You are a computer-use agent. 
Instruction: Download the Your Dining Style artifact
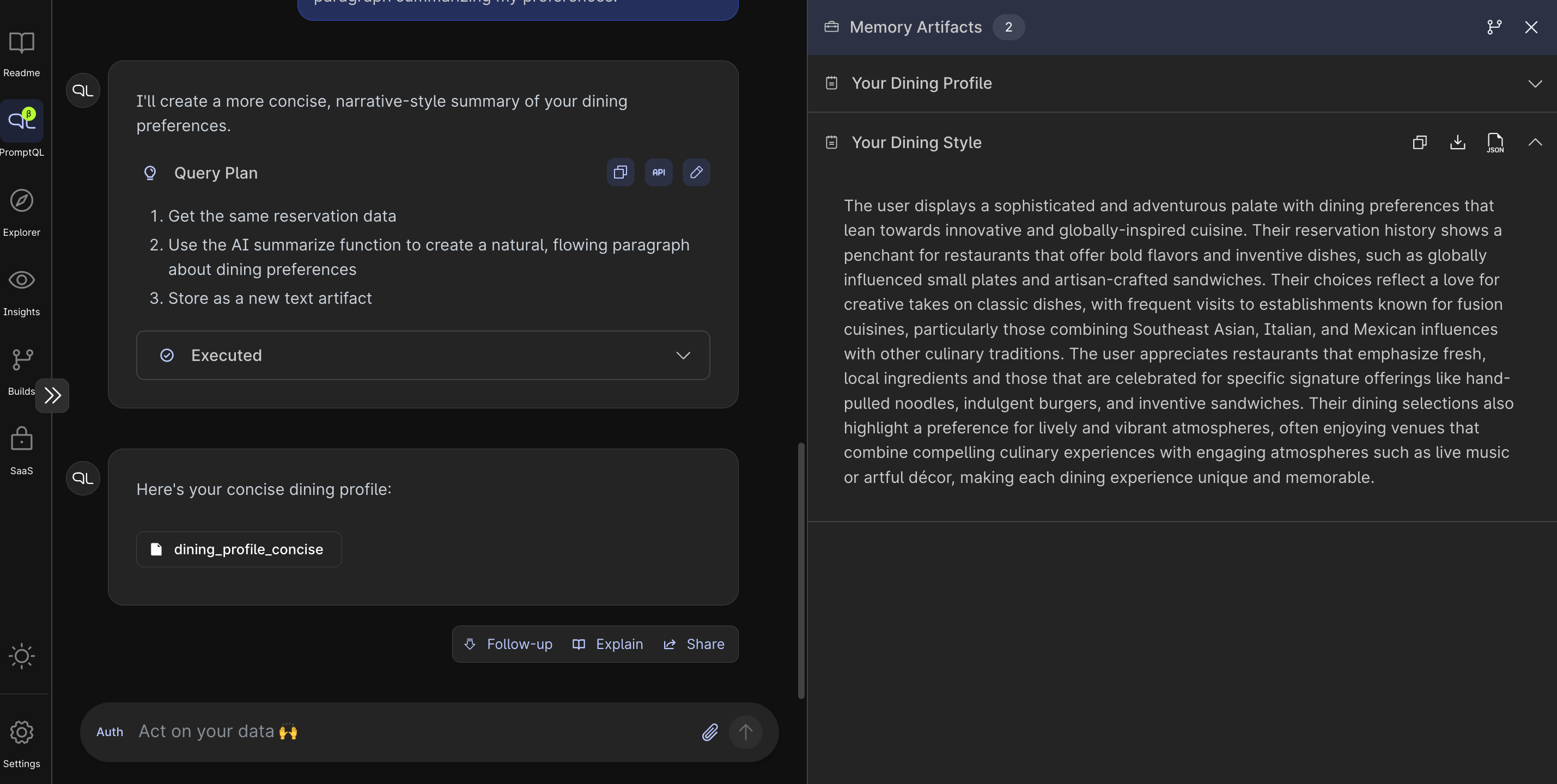[1457, 143]
